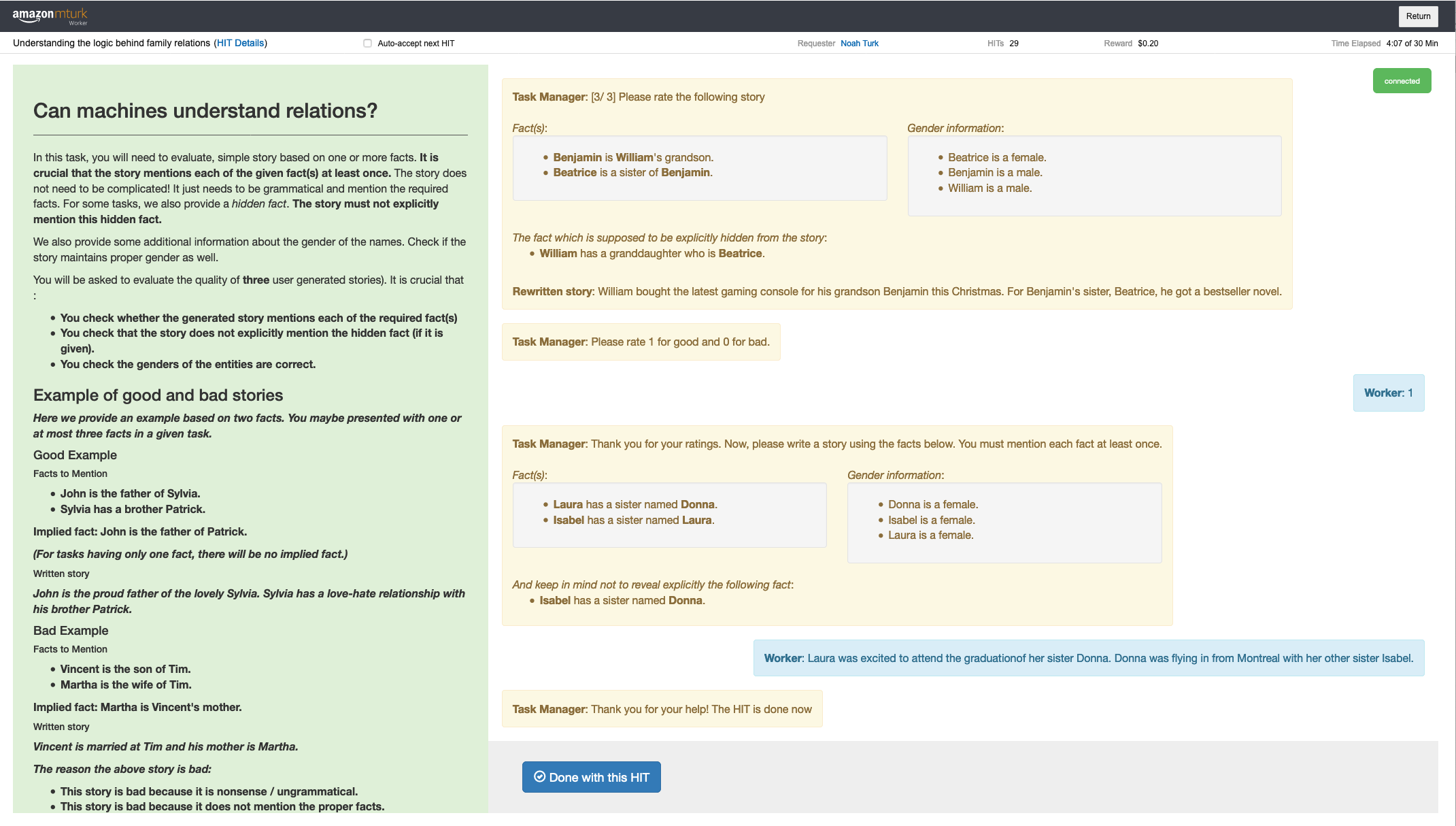Screen dimensions: 1456x826
Task: Open requester Noah Turk's page
Action: click(x=859, y=44)
